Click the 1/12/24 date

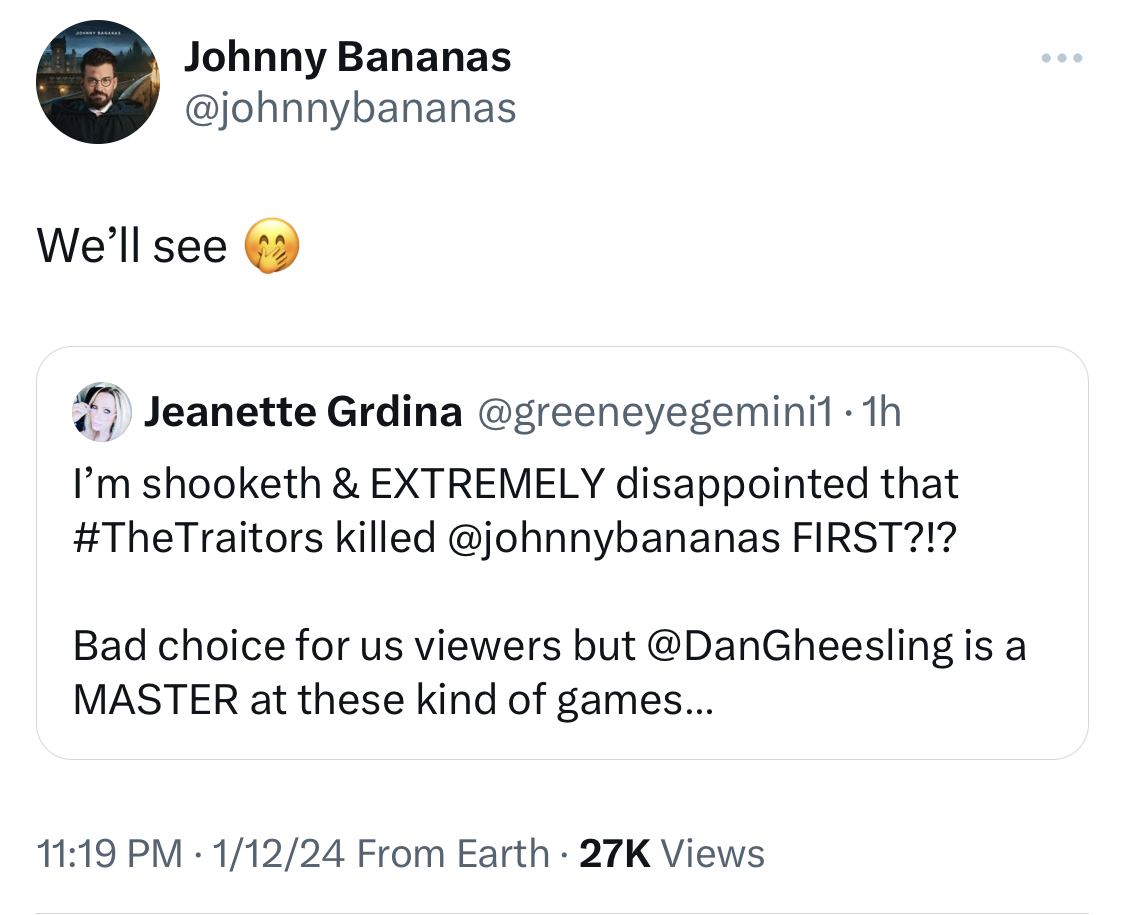278,854
